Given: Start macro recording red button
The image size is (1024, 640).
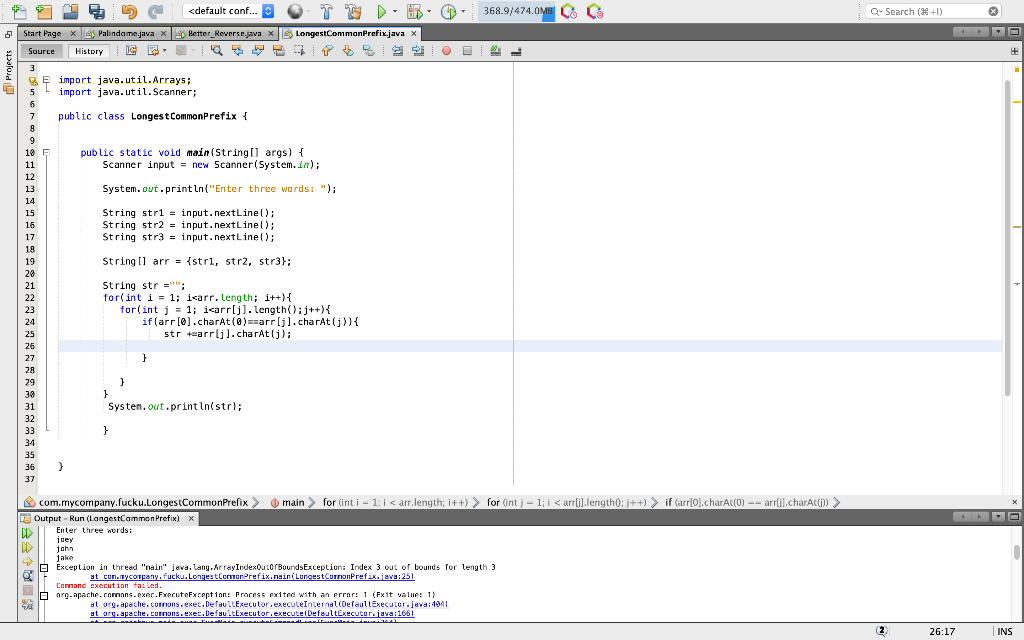Looking at the screenshot, I should [x=447, y=50].
